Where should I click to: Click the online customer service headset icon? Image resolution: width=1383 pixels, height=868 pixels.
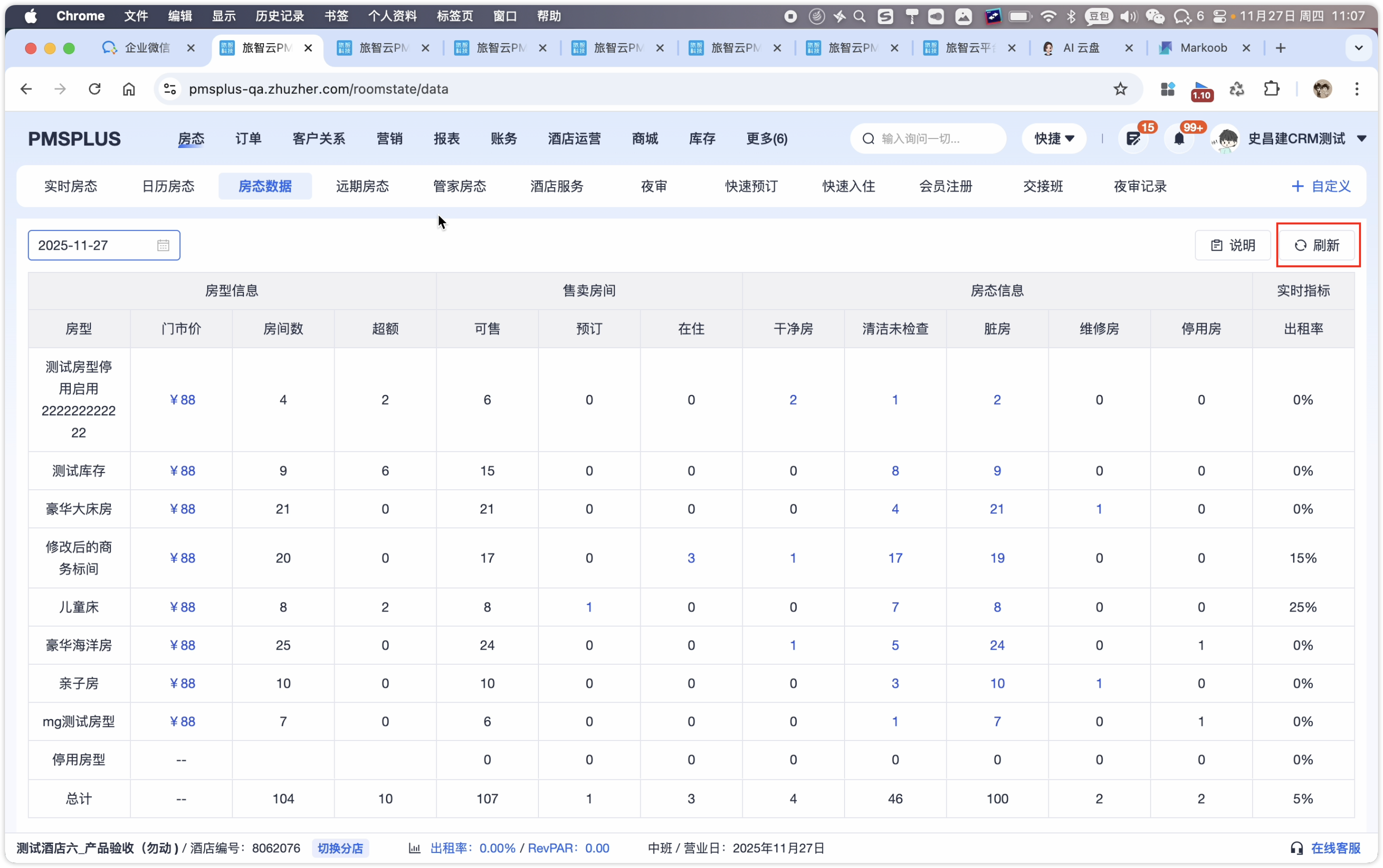click(x=1296, y=848)
